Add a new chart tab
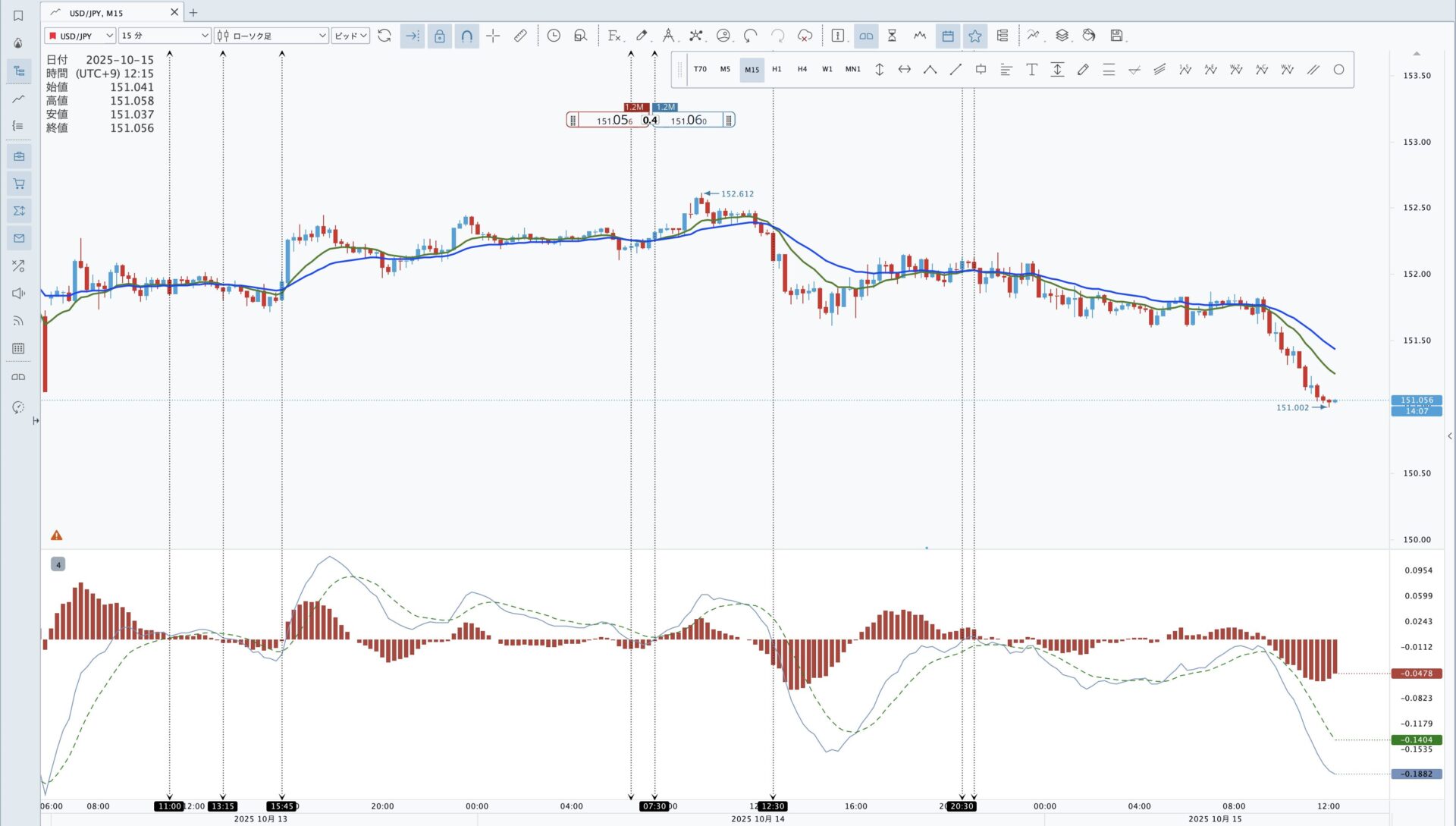1456x826 pixels. pos(193,12)
